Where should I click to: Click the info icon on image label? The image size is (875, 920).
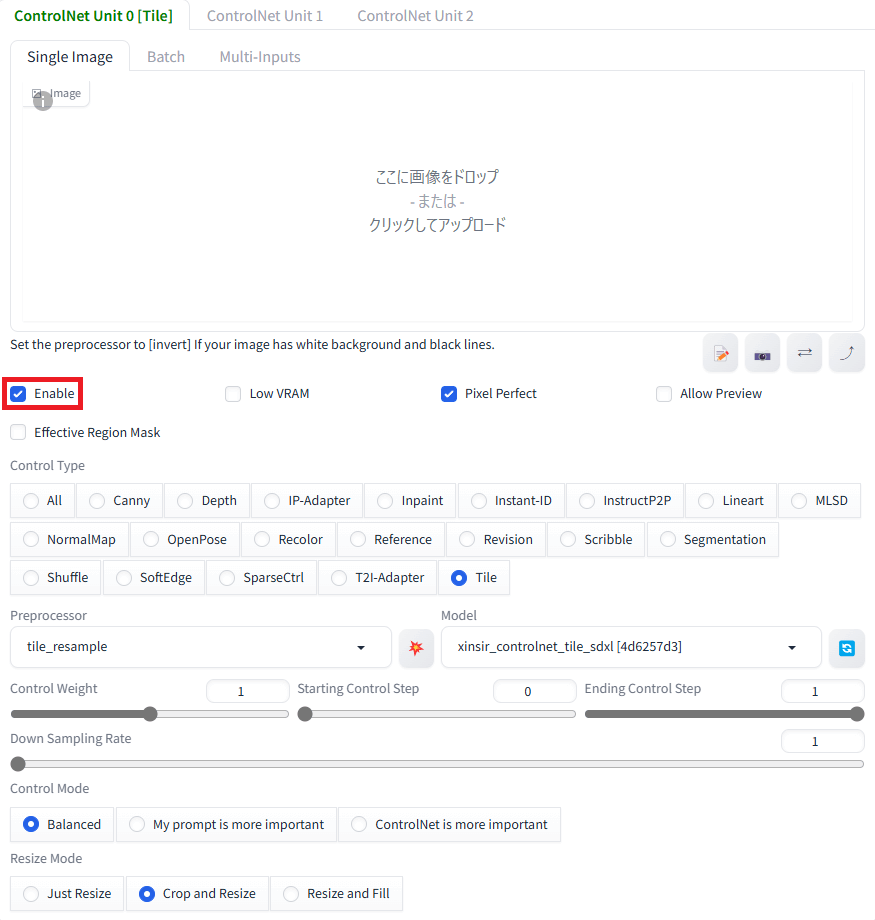pyautogui.click(x=43, y=102)
